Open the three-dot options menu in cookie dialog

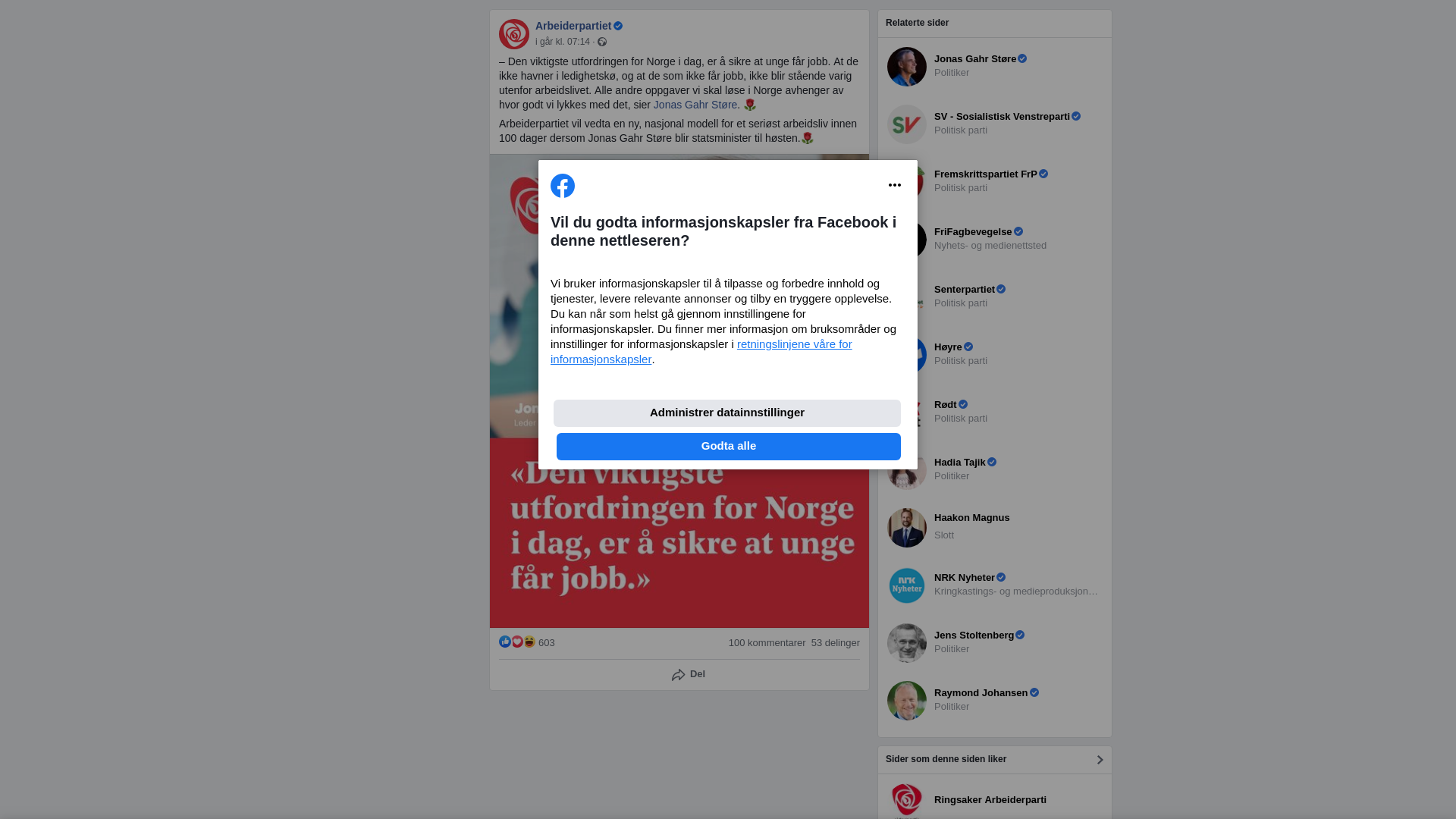pos(895,185)
